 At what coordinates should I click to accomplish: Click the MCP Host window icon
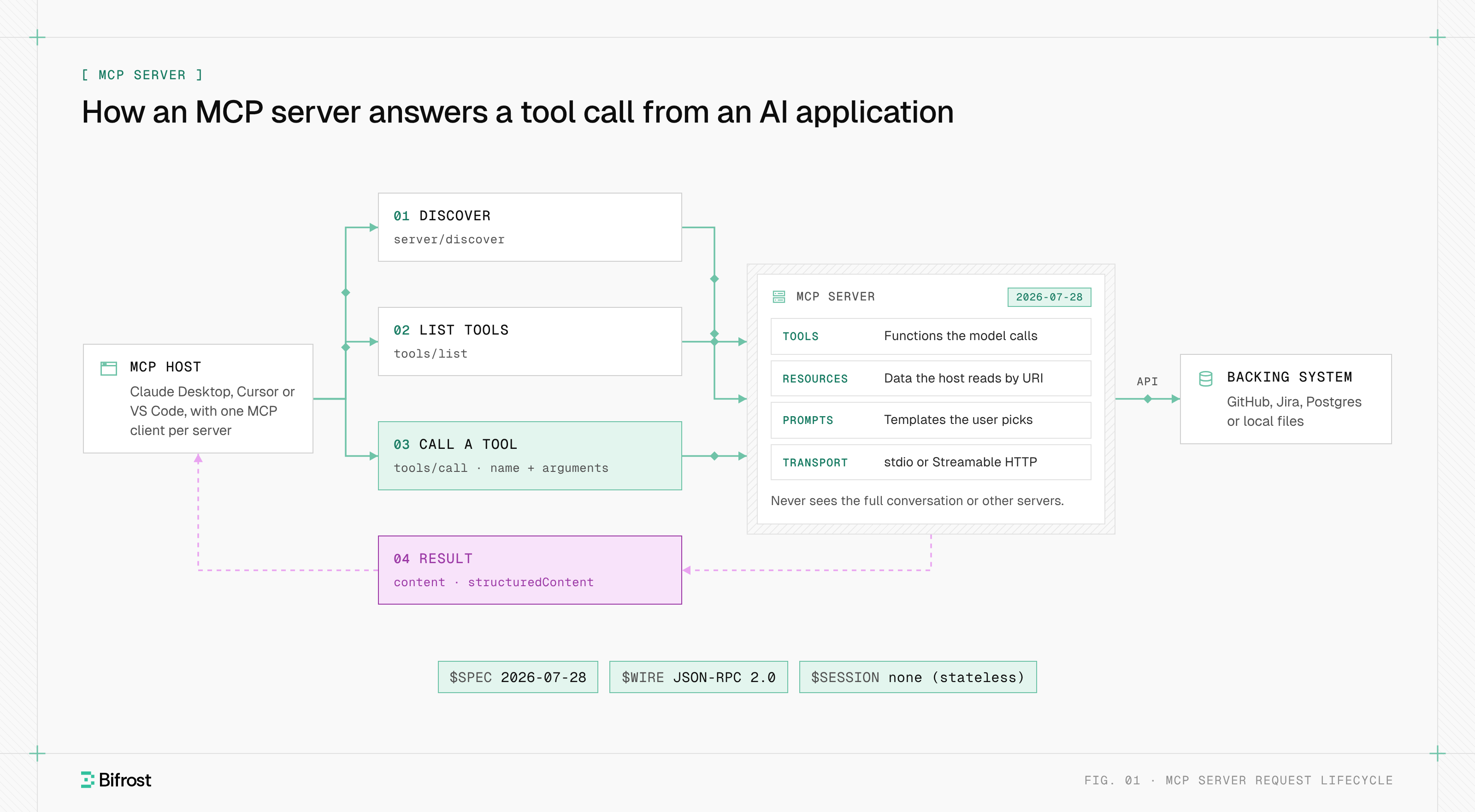click(108, 368)
